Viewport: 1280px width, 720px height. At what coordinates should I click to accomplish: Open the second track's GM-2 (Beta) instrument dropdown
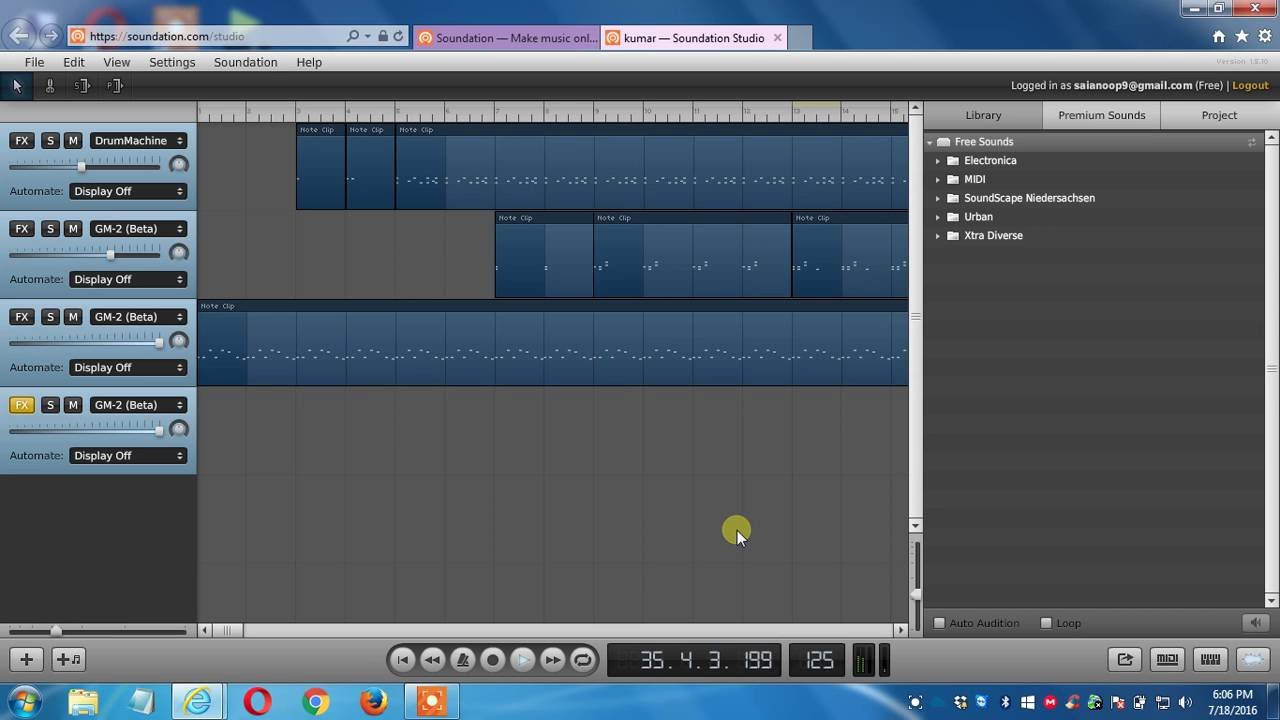pos(138,229)
